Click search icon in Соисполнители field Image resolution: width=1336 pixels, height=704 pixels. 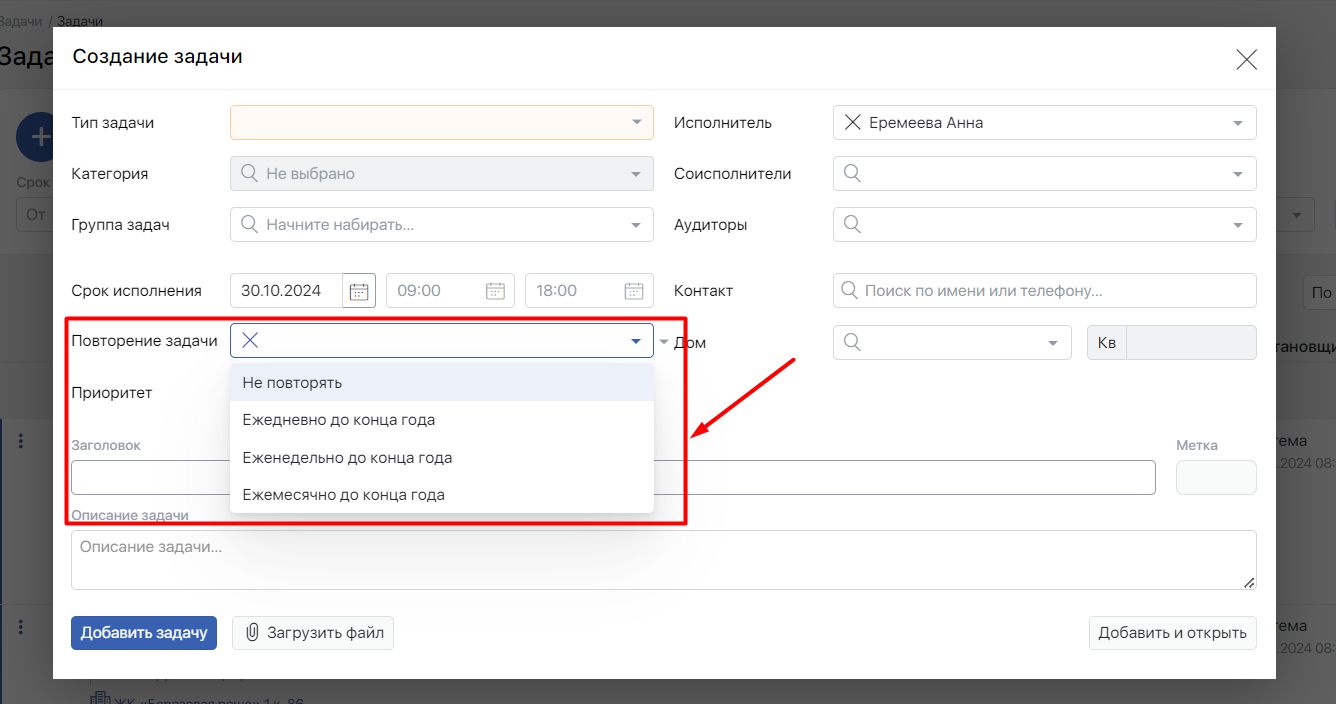pyautogui.click(x=852, y=174)
